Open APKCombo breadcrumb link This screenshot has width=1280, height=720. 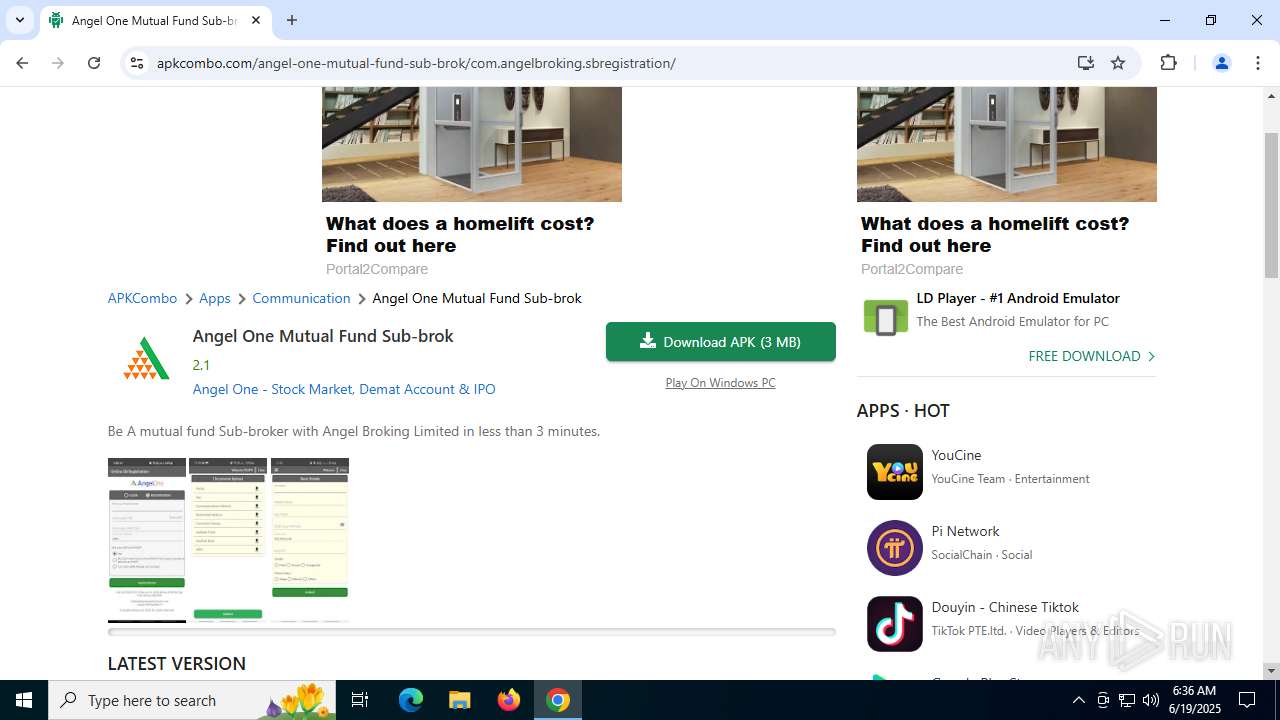pyautogui.click(x=142, y=298)
